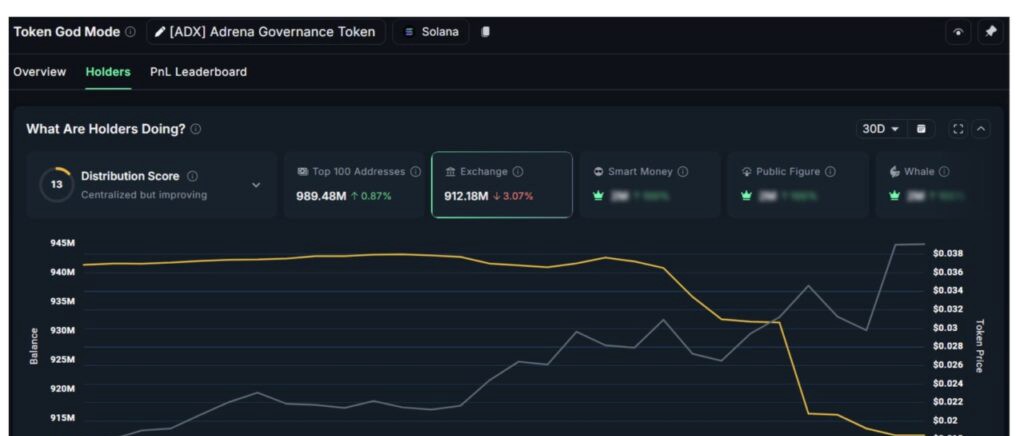
Task: Click the Solana chain button
Action: 431,32
